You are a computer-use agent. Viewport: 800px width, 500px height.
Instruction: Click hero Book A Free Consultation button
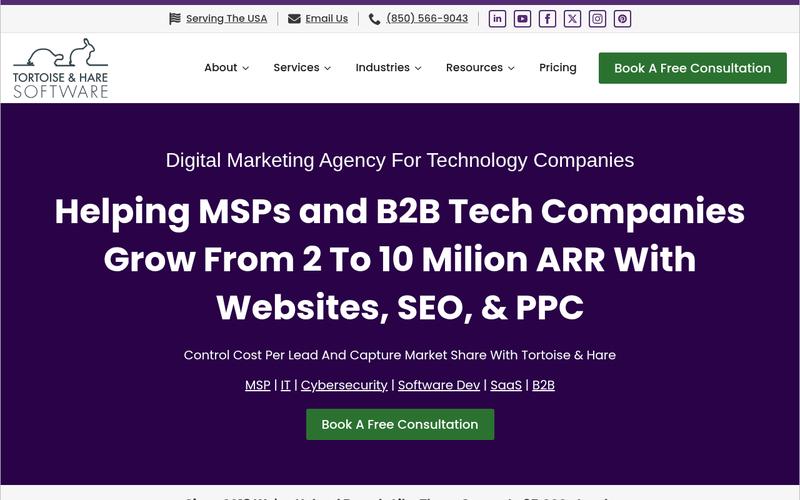[x=400, y=424]
